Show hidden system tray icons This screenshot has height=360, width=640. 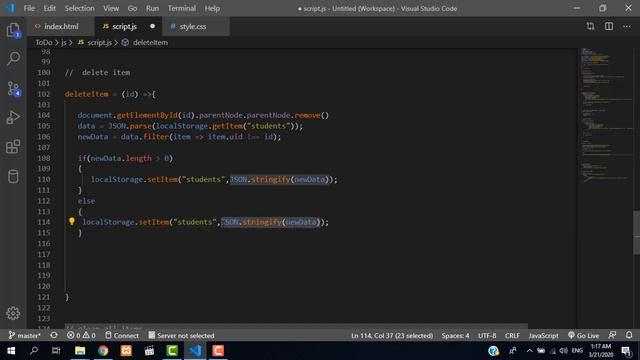click(529, 351)
